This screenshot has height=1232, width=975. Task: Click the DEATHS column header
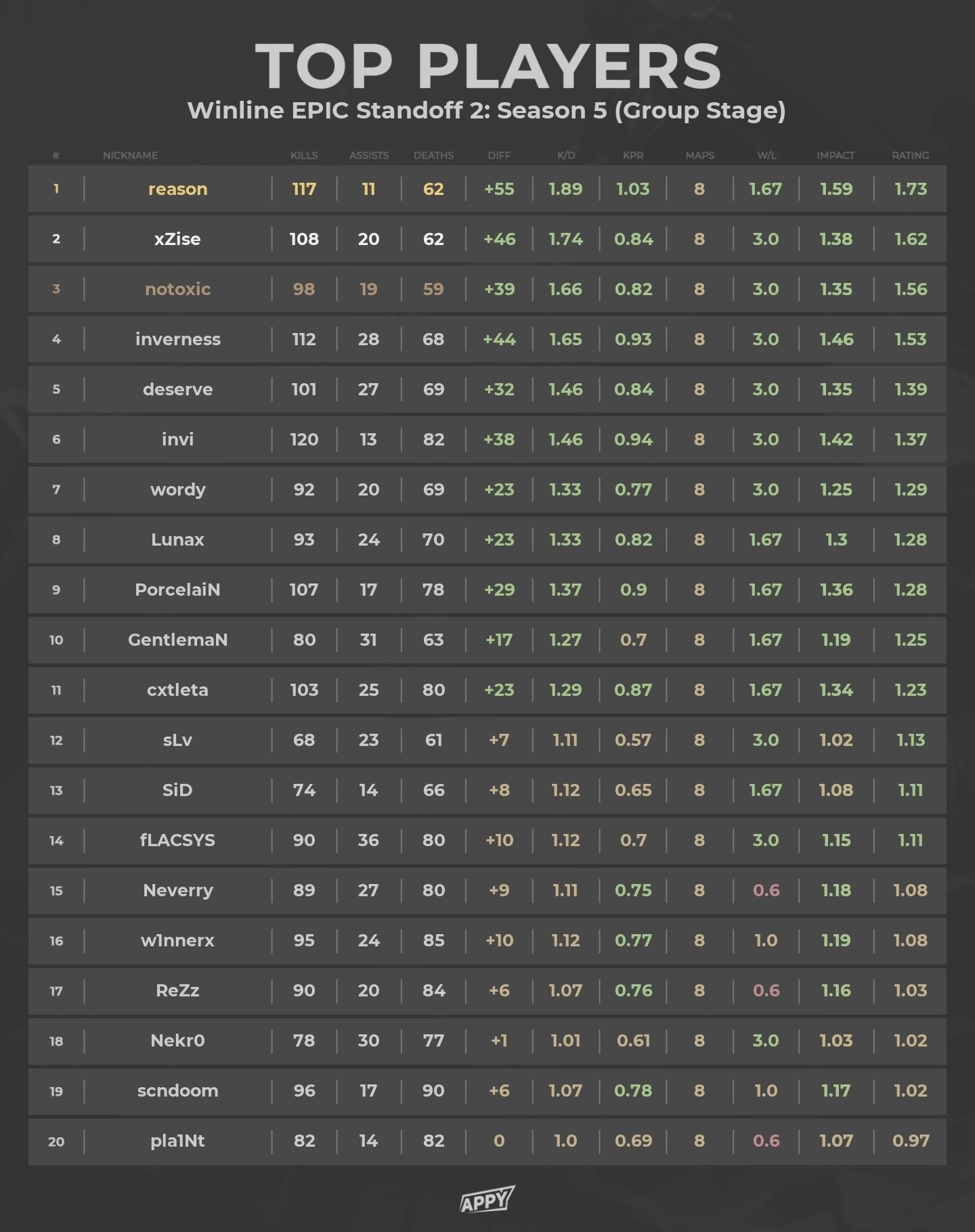pyautogui.click(x=433, y=156)
